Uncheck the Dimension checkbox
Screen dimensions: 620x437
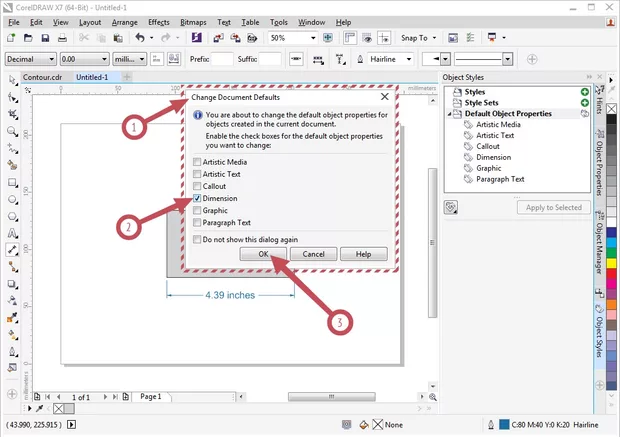pyautogui.click(x=197, y=199)
